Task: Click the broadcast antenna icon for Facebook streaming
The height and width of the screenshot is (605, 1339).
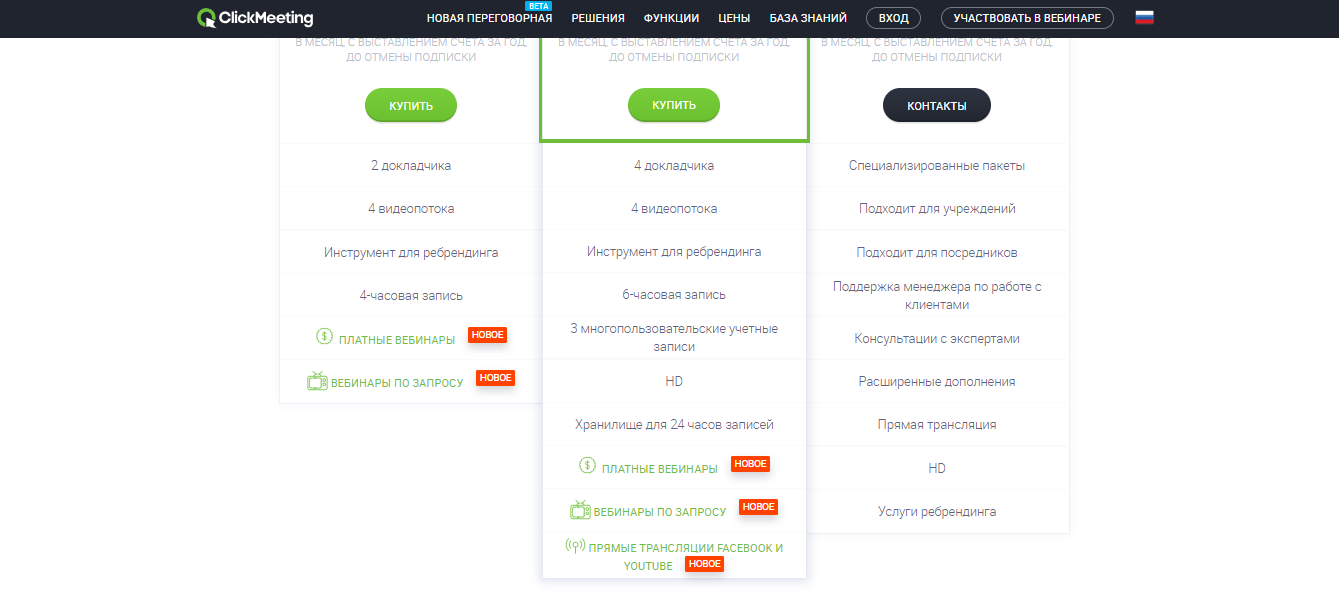Action: [x=575, y=546]
